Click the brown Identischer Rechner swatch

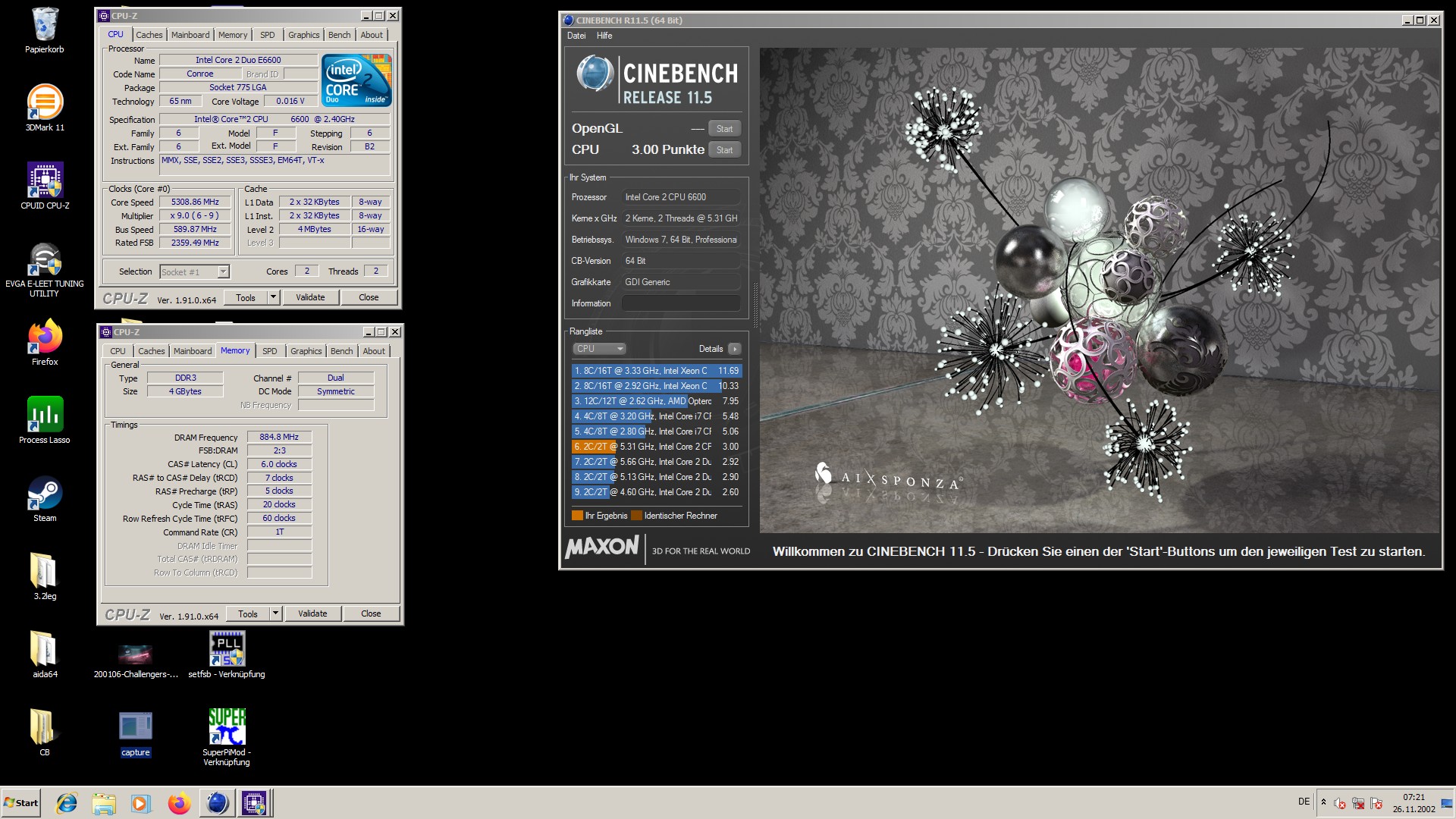(x=636, y=516)
